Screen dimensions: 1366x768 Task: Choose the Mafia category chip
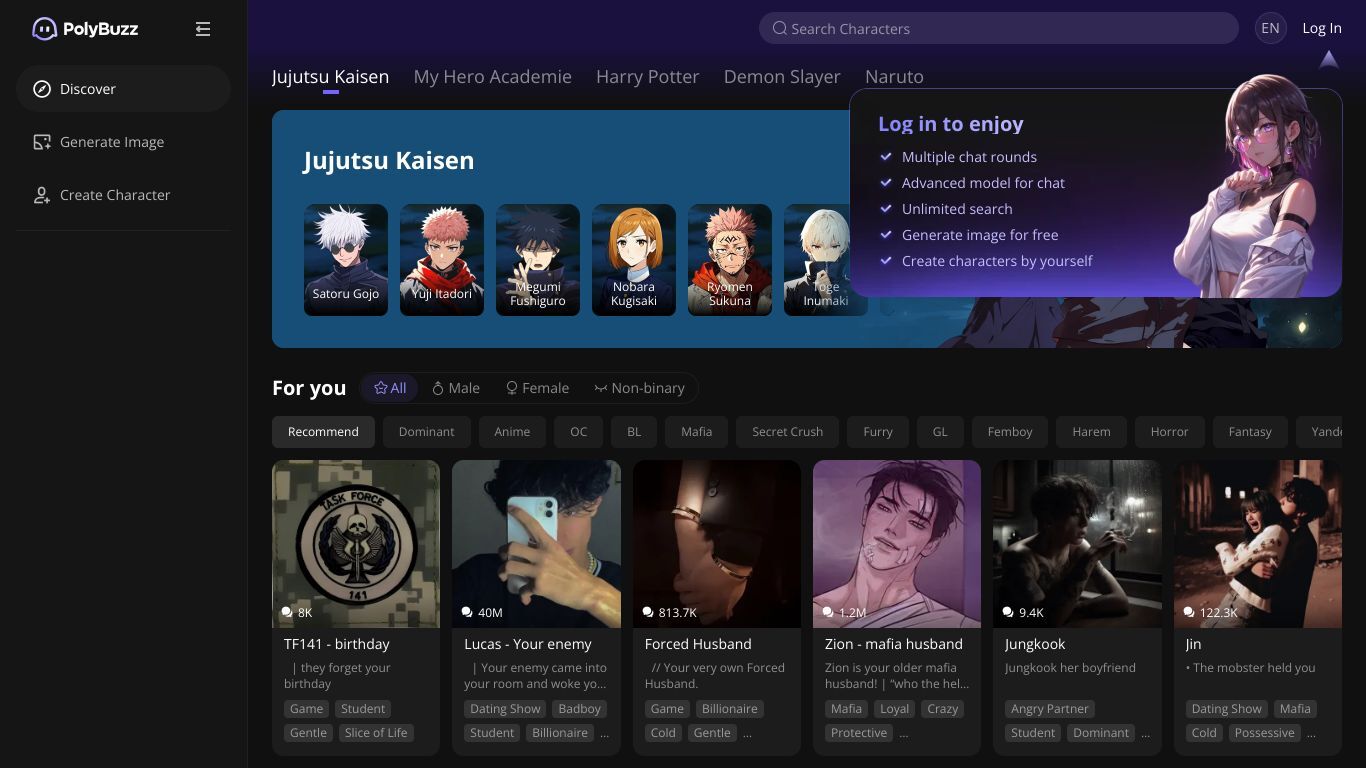click(697, 432)
